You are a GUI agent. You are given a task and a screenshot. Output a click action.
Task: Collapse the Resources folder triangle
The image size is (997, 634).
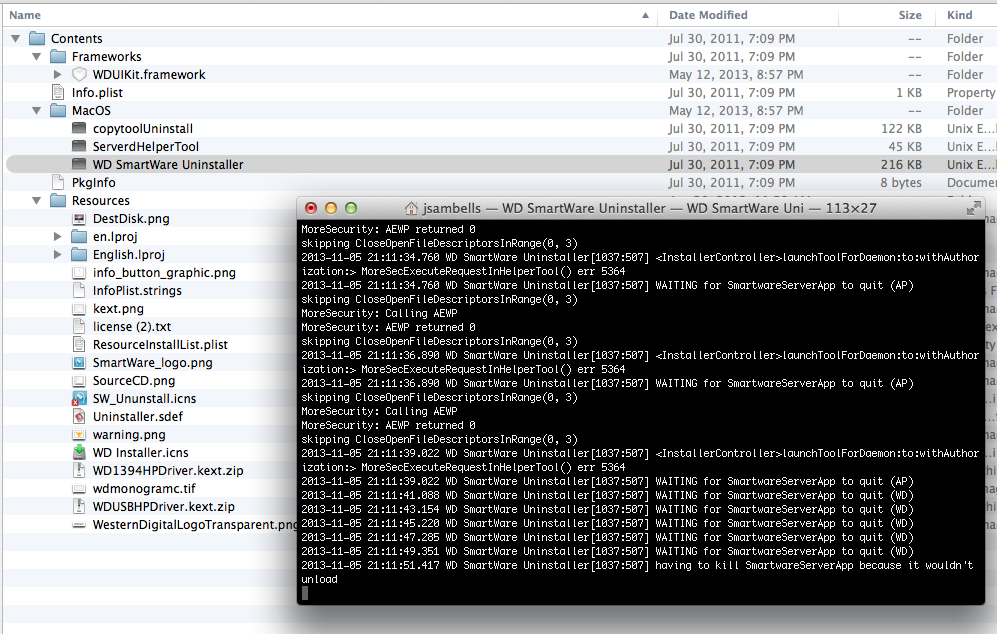tap(37, 200)
